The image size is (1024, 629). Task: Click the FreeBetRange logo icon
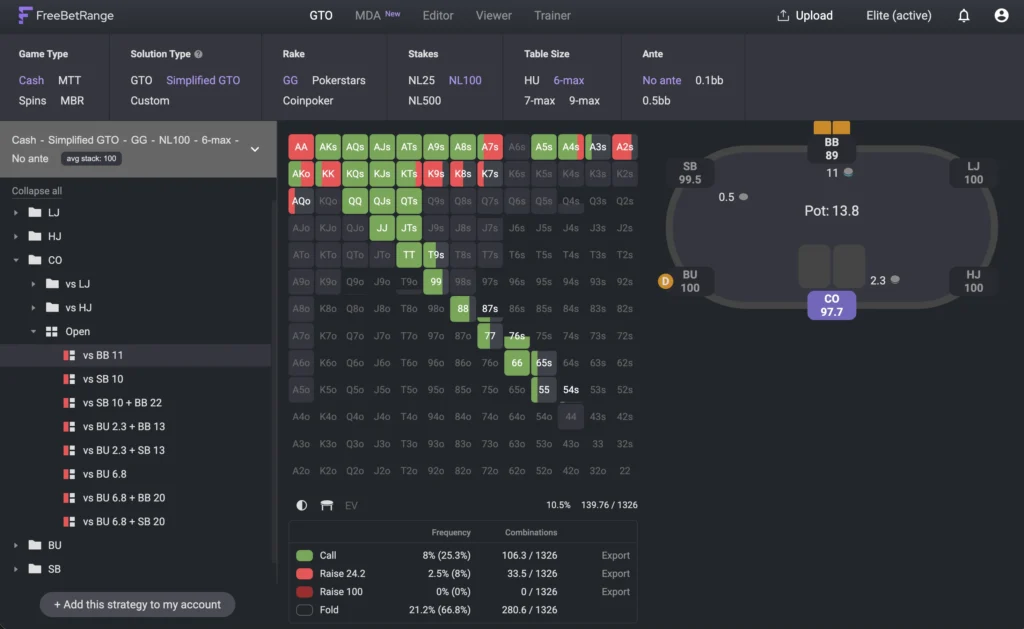(x=25, y=16)
